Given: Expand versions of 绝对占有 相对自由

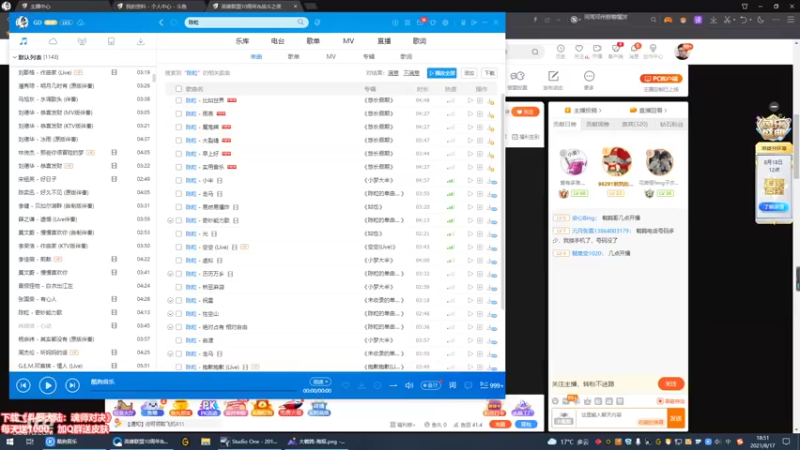Looking at the screenshot, I should click(x=170, y=327).
